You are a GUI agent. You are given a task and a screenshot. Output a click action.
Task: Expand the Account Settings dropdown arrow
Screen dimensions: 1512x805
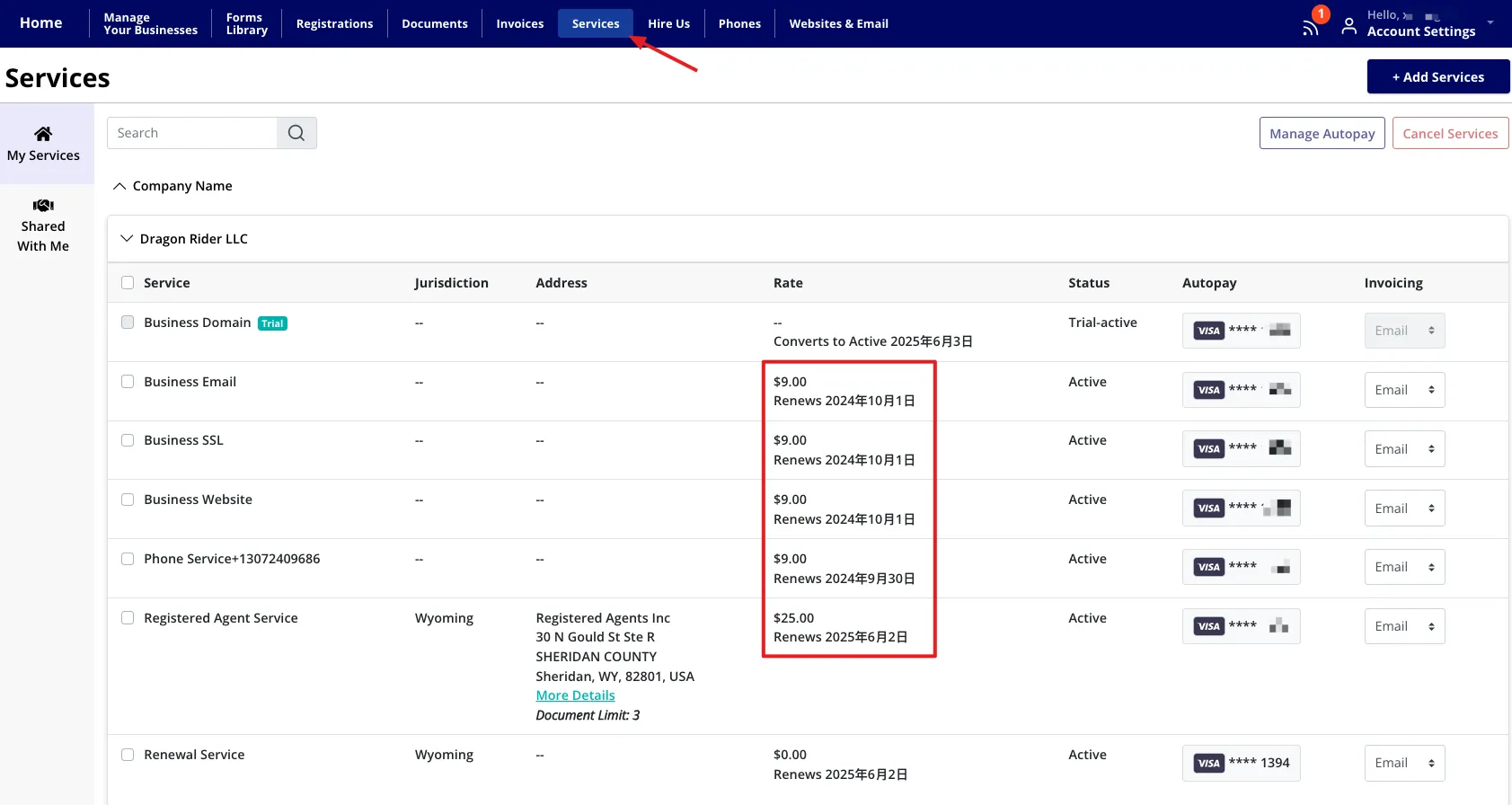tap(1490, 22)
